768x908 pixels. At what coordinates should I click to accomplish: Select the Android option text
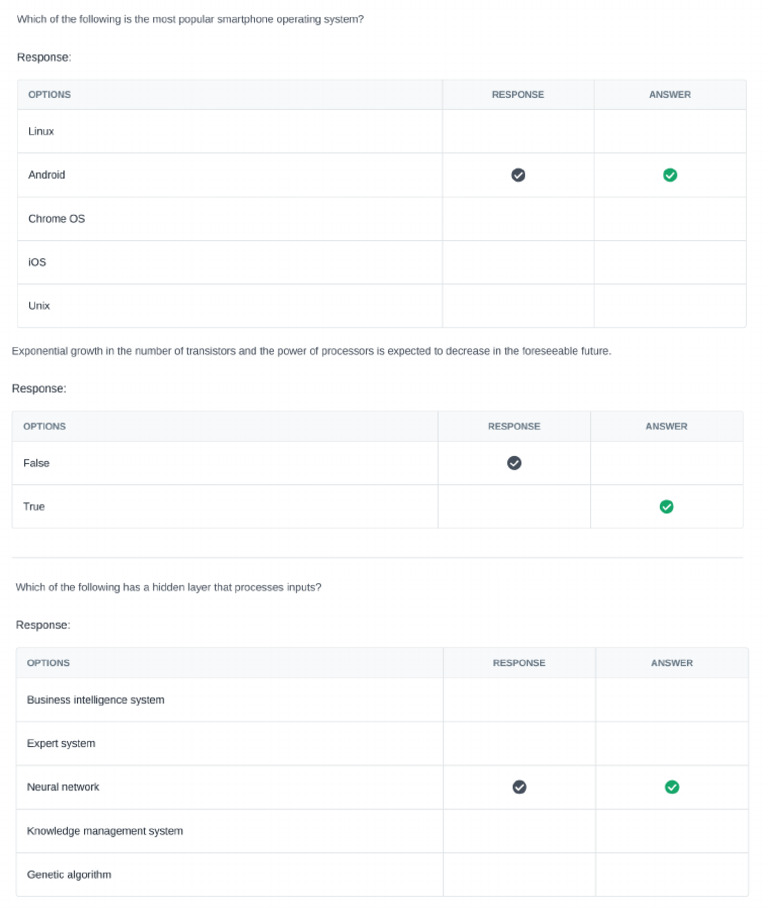click(x=46, y=175)
